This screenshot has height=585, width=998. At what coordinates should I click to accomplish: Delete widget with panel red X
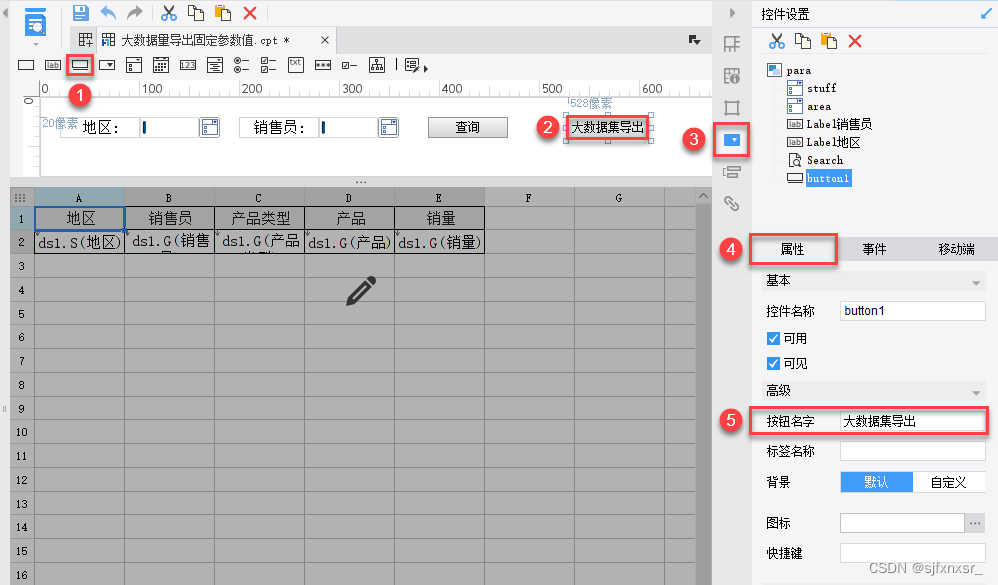point(855,41)
